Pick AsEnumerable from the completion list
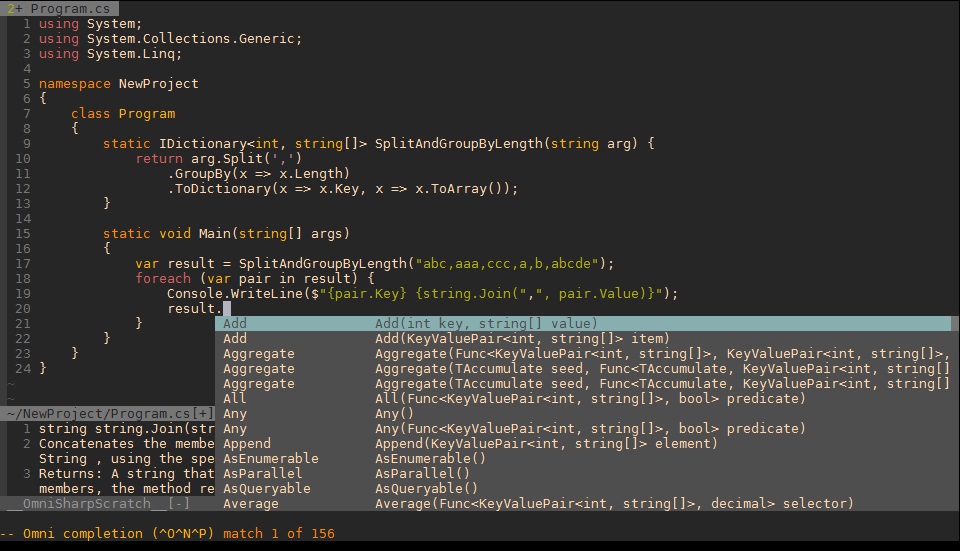Image resolution: width=960 pixels, height=551 pixels. [x=270, y=458]
